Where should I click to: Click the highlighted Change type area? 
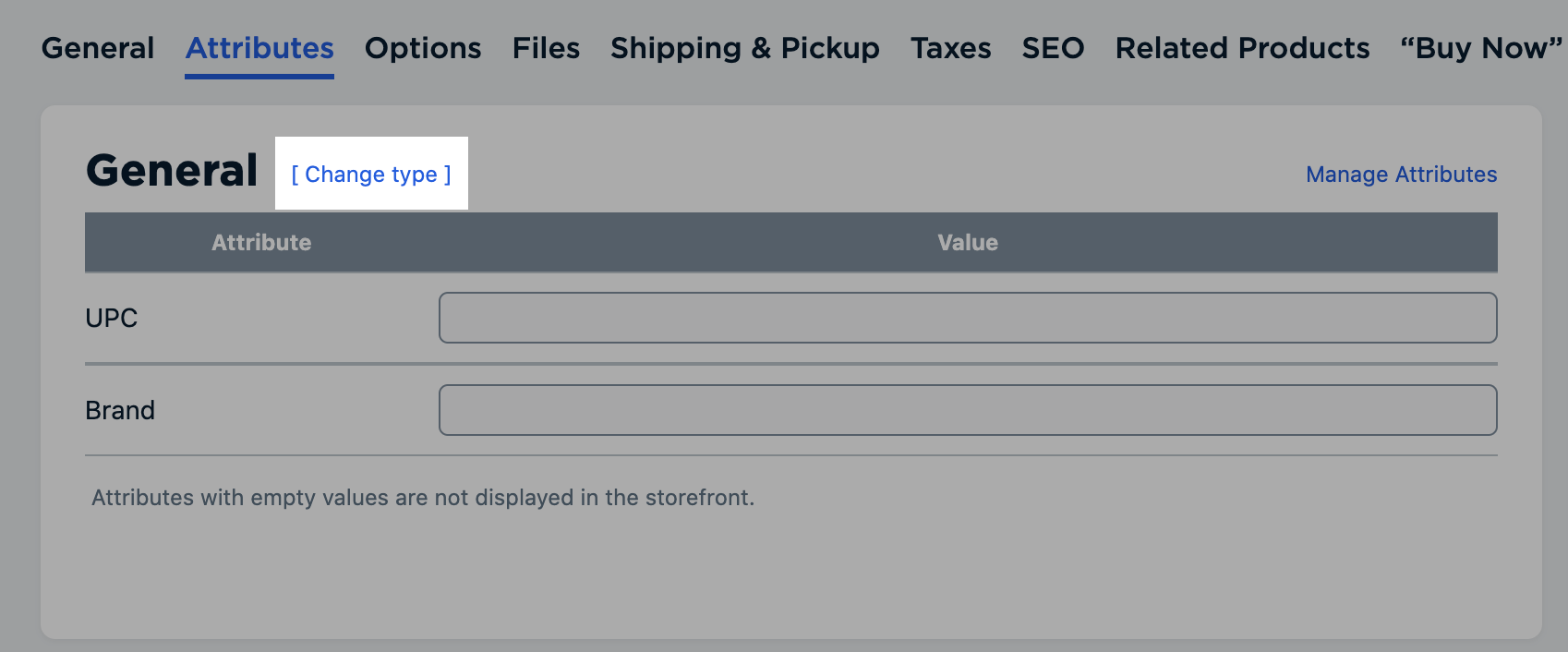tap(371, 175)
